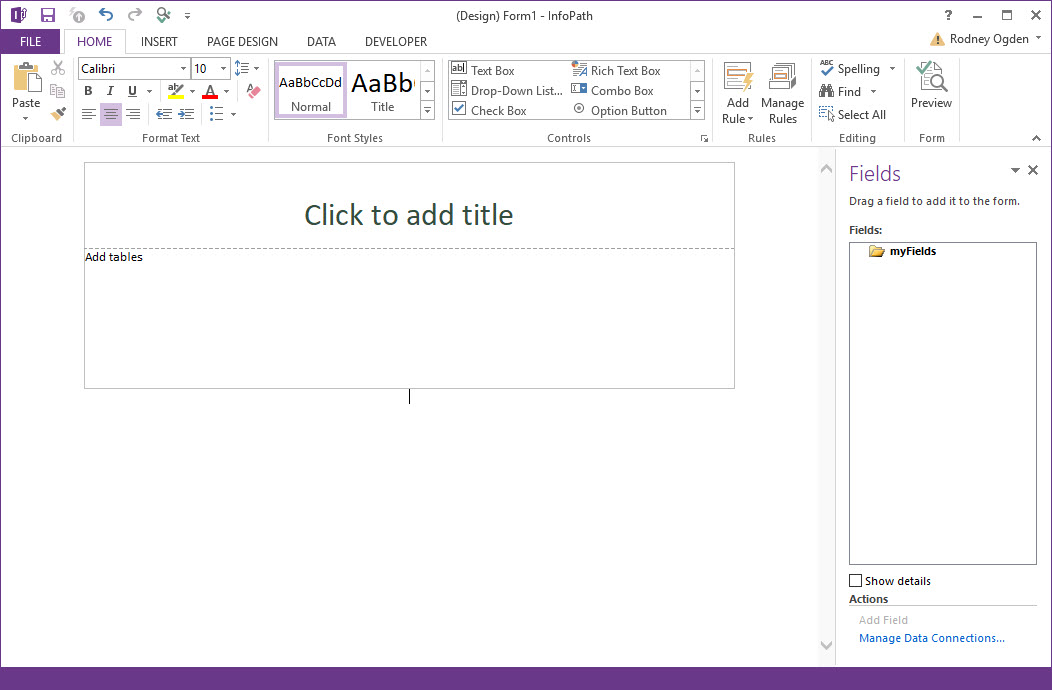Image resolution: width=1052 pixels, height=690 pixels.
Task: Select the myFields folder
Action: (x=902, y=251)
